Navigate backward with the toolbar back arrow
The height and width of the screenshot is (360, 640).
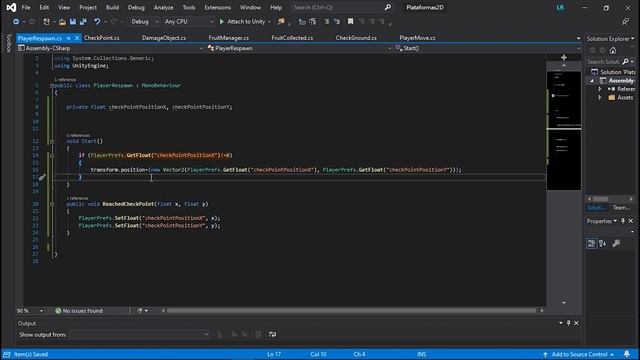[16, 22]
